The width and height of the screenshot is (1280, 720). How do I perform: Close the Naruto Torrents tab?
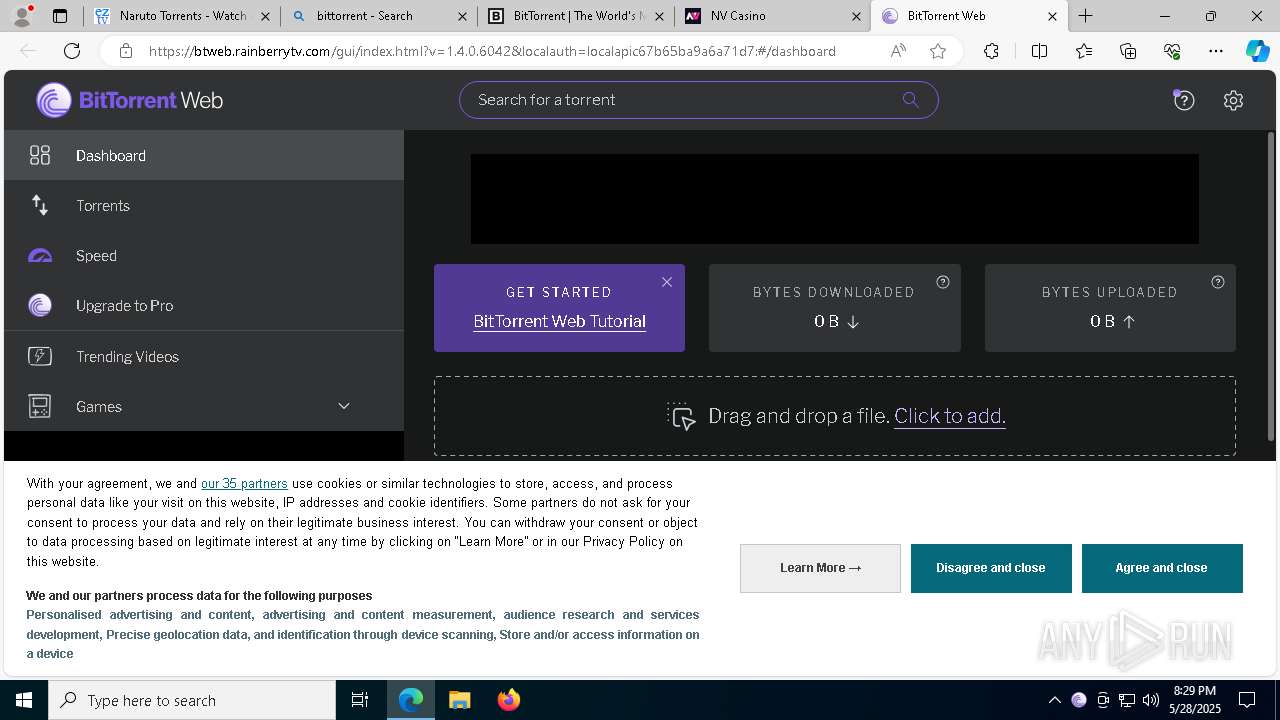click(x=264, y=16)
